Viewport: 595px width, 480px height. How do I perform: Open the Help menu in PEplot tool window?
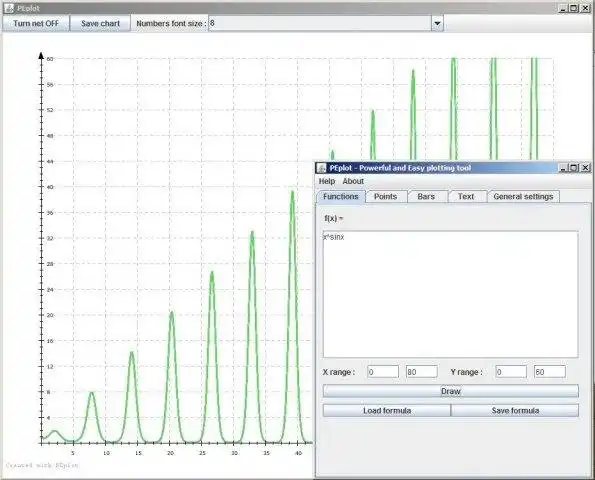(327, 181)
